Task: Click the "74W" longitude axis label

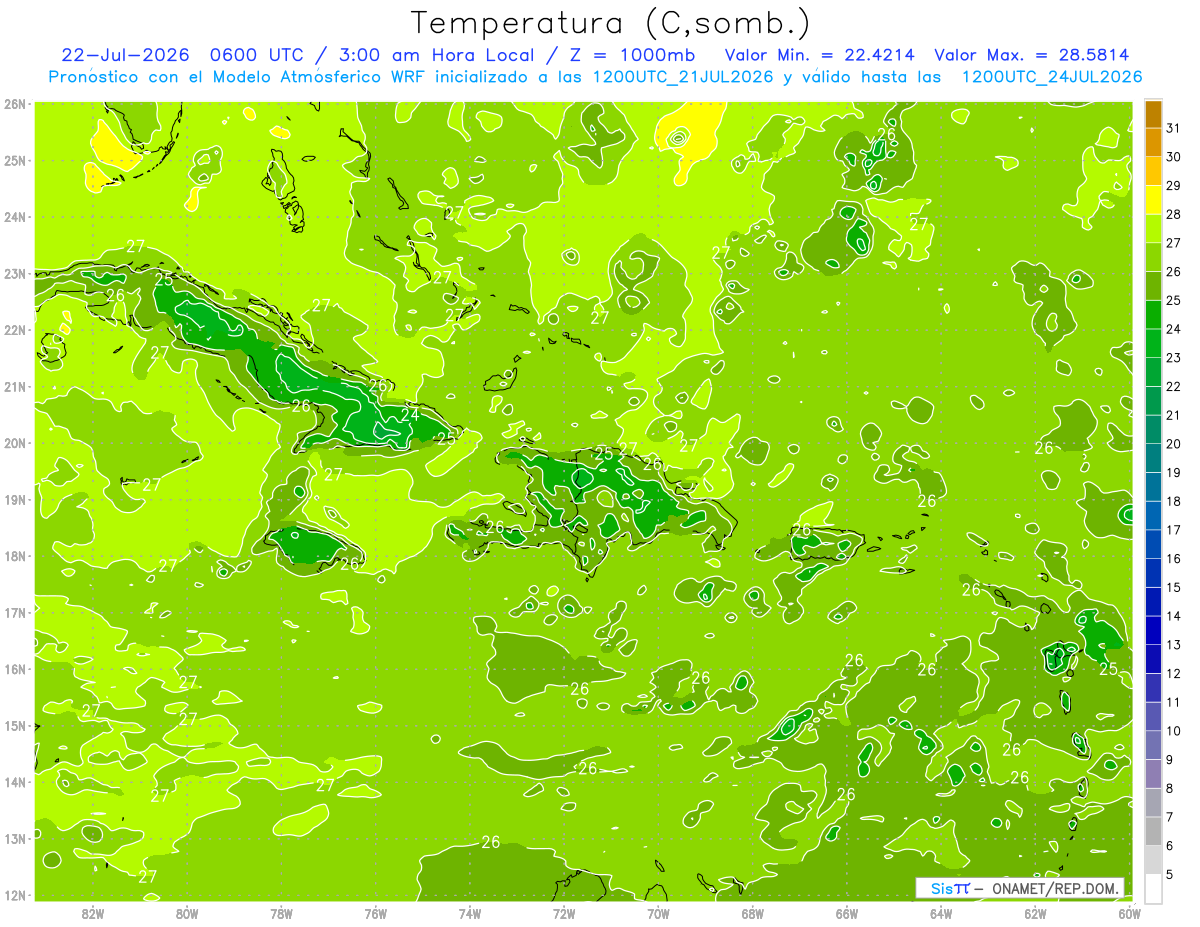Action: point(470,912)
